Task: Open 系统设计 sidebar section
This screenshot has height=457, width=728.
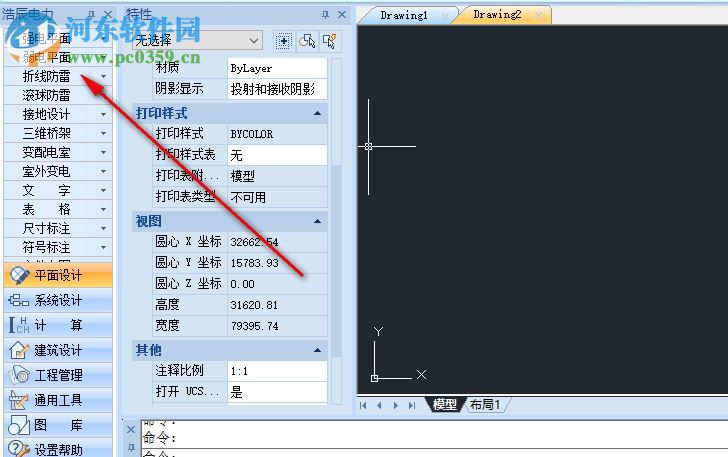Action: point(58,300)
